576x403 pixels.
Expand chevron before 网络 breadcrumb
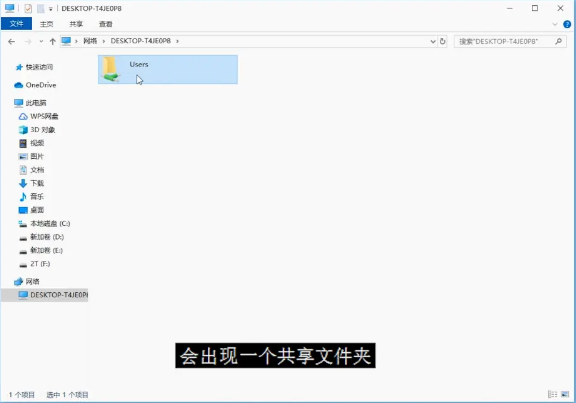(76, 41)
